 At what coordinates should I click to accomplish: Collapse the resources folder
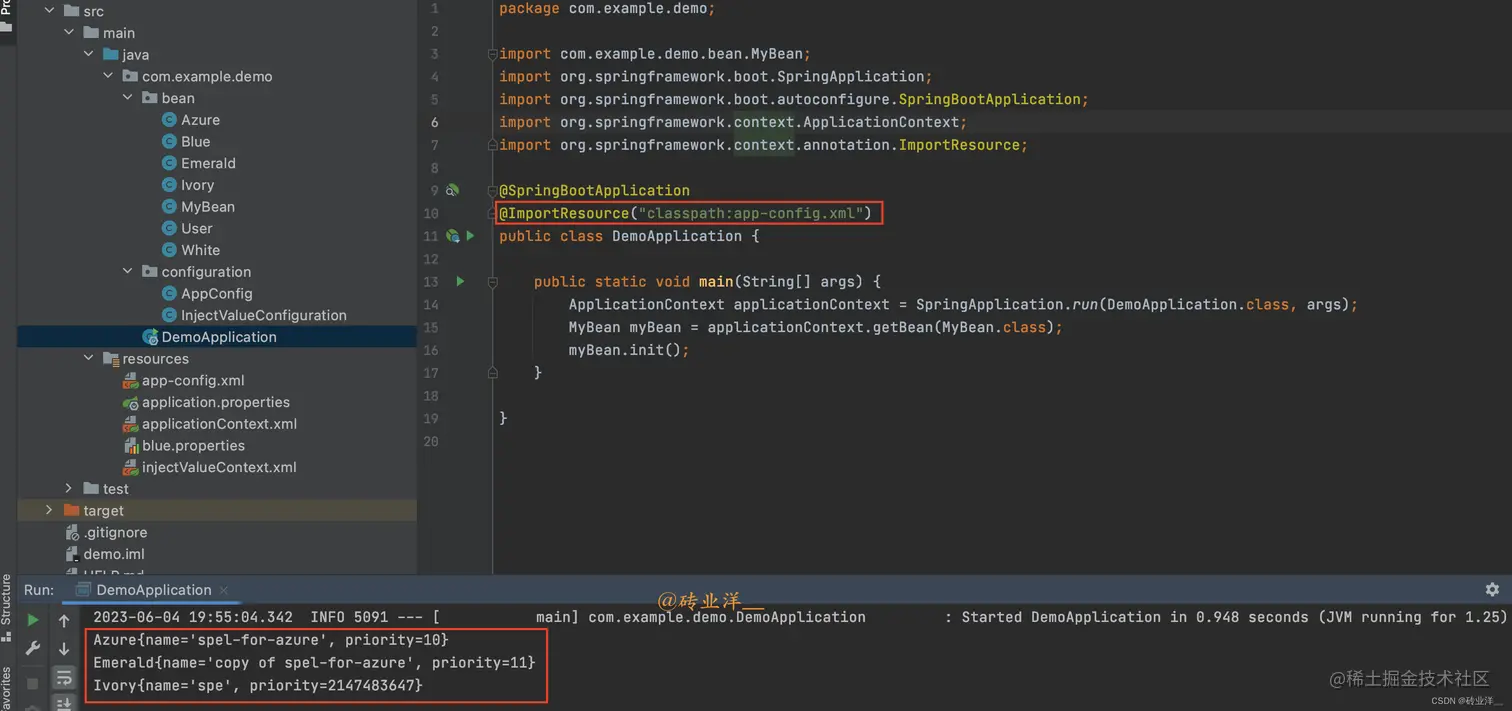click(x=89, y=358)
